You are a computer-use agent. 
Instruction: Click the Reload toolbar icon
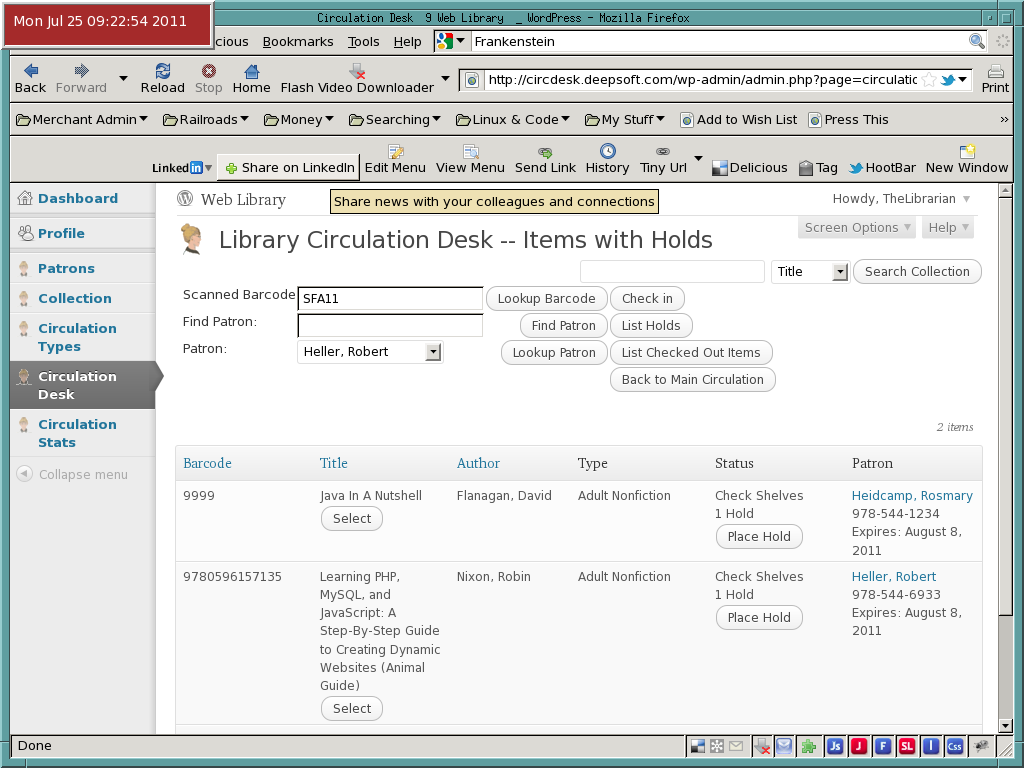coord(163,71)
